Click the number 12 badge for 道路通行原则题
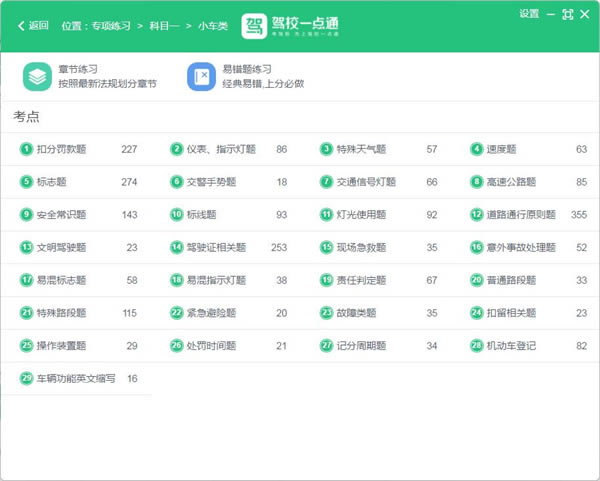The width and height of the screenshot is (600, 481). click(477, 214)
